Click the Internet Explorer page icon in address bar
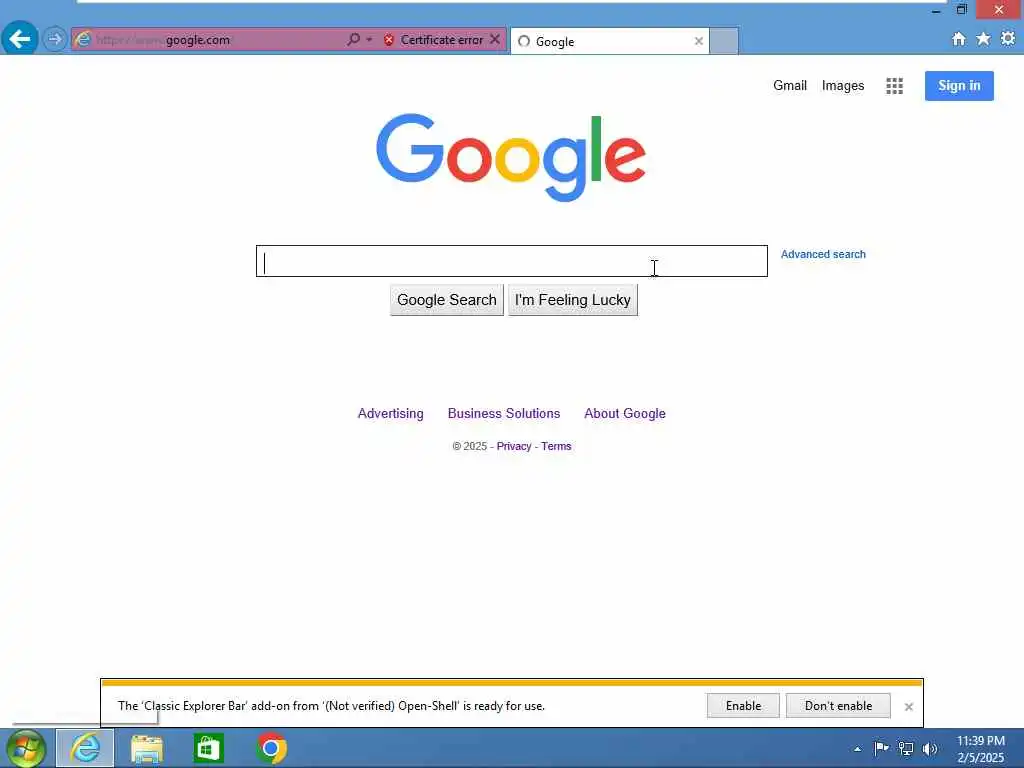This screenshot has width=1024, height=768. (82, 40)
